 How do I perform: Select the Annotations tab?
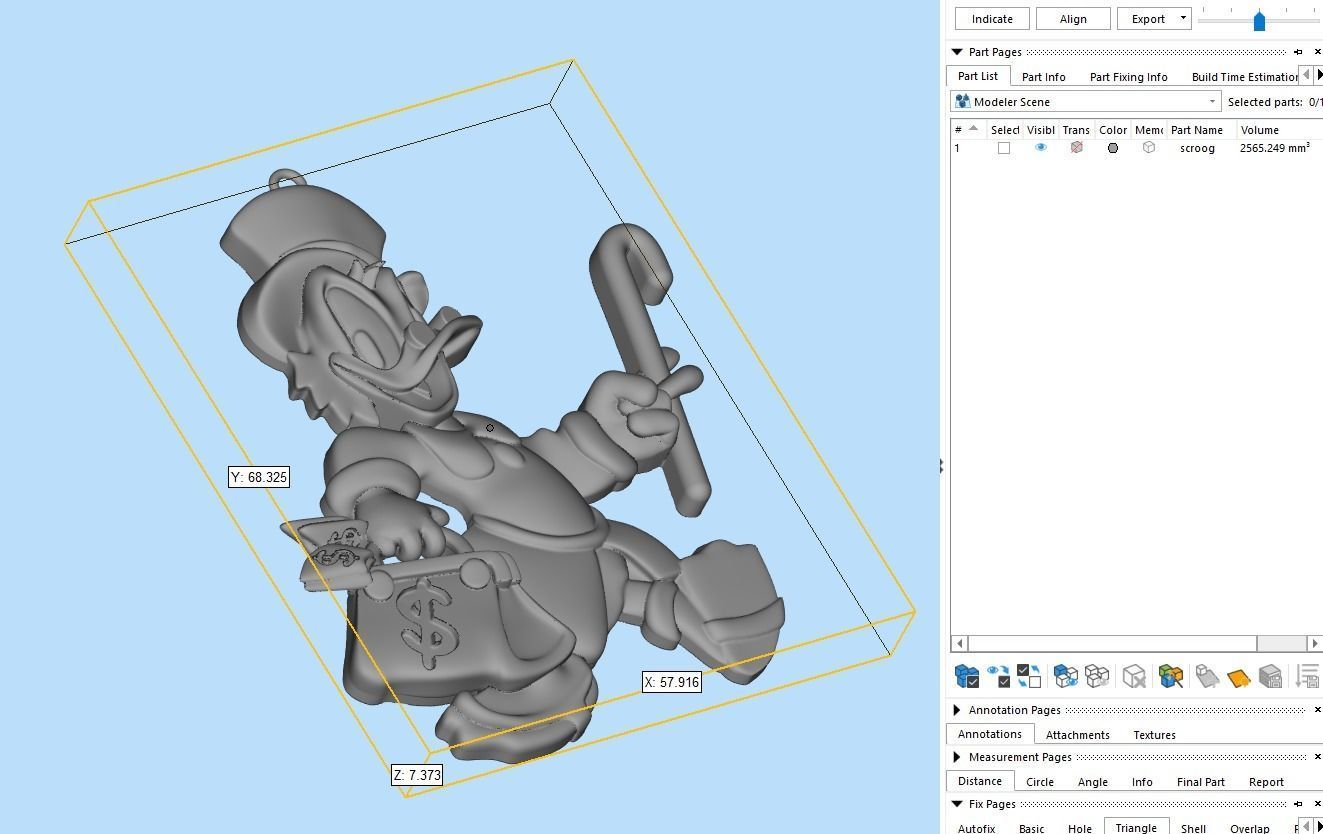coord(990,734)
